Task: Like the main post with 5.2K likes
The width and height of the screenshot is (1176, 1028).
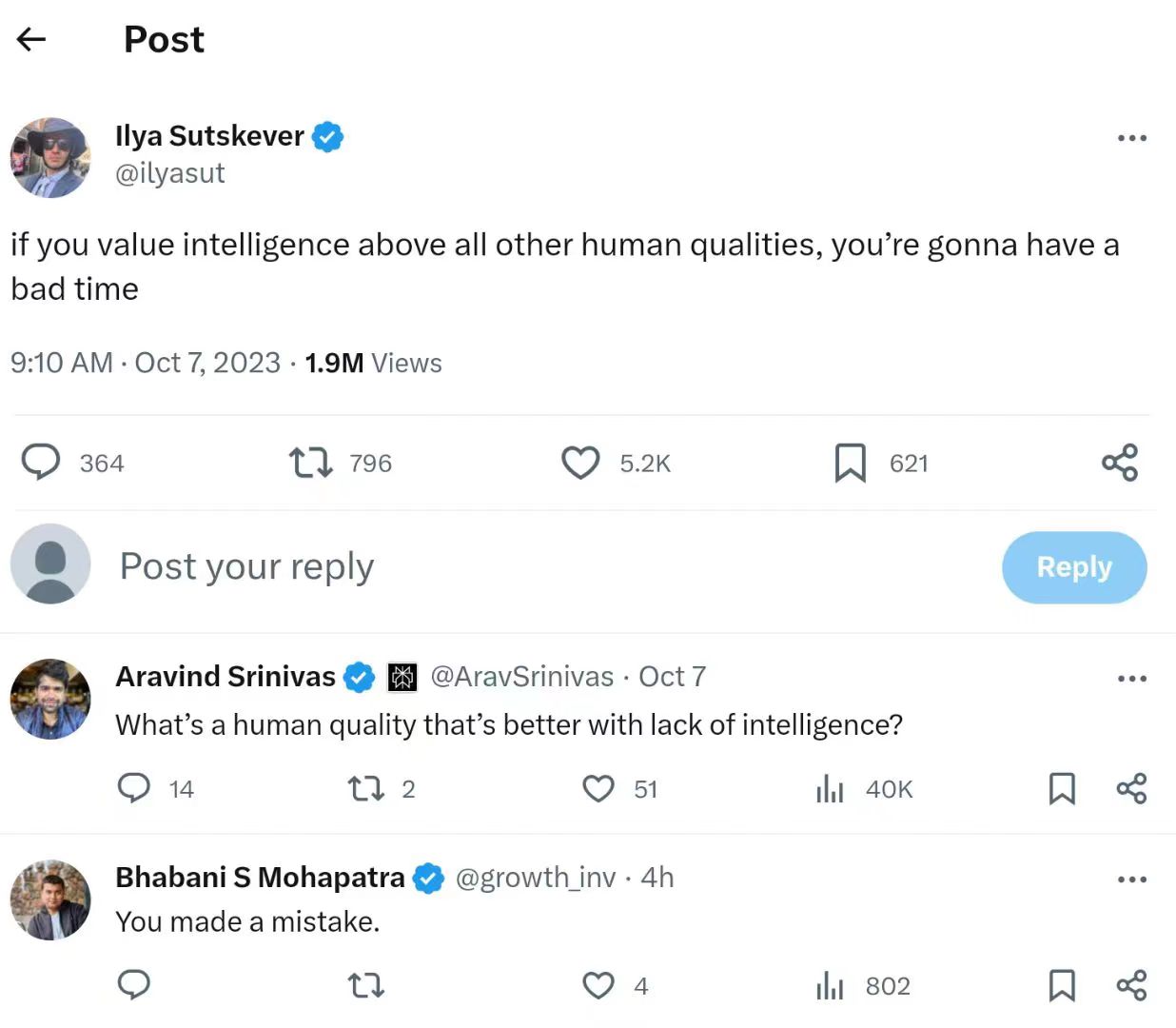Action: pos(580,463)
